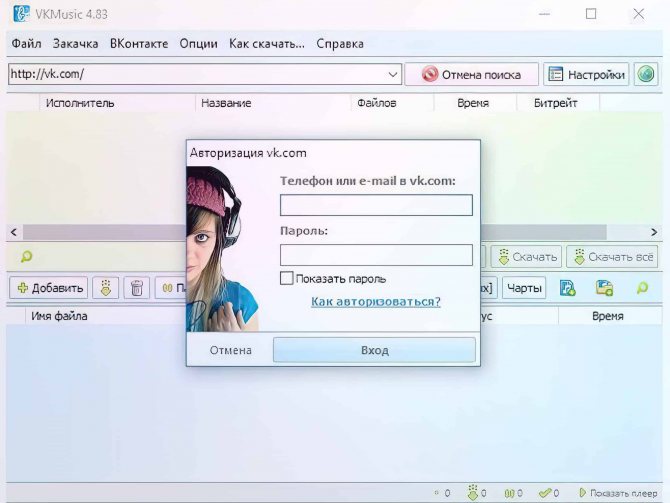Click the phone or e-mail input field
Image resolution: width=670 pixels, height=503 pixels.
coord(376,205)
